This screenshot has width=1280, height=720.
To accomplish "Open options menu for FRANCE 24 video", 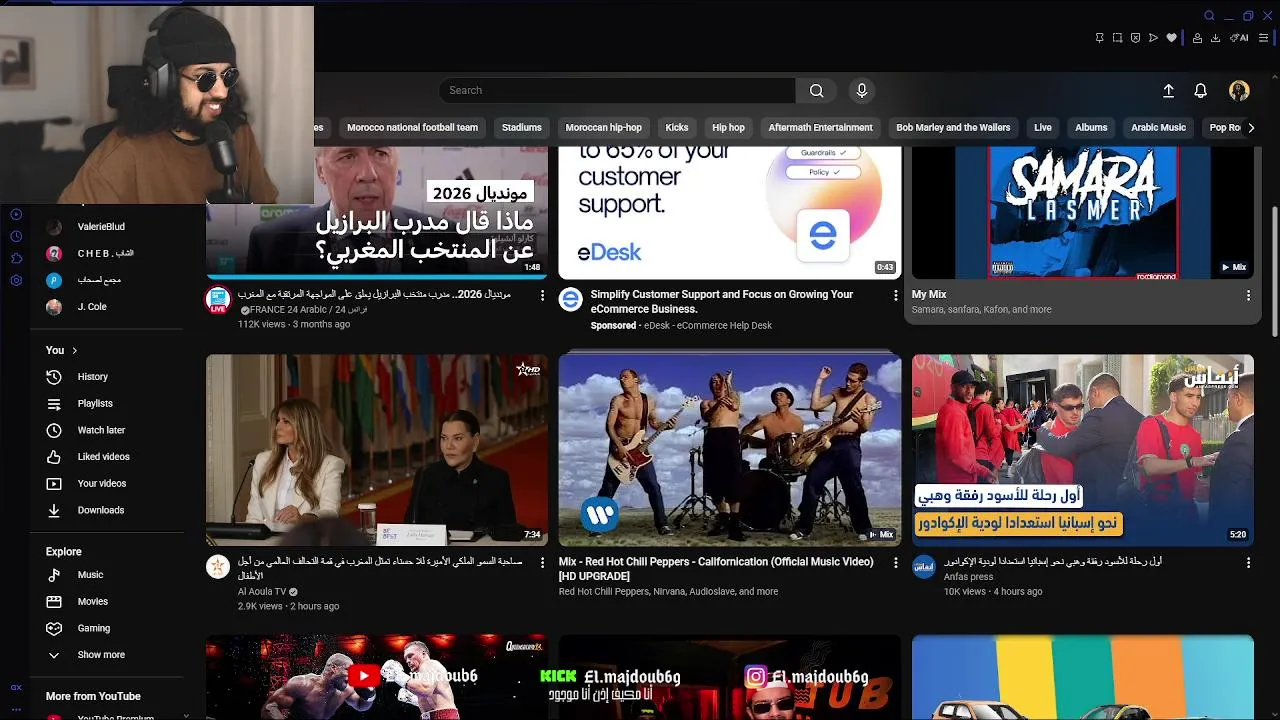I will click(x=543, y=296).
